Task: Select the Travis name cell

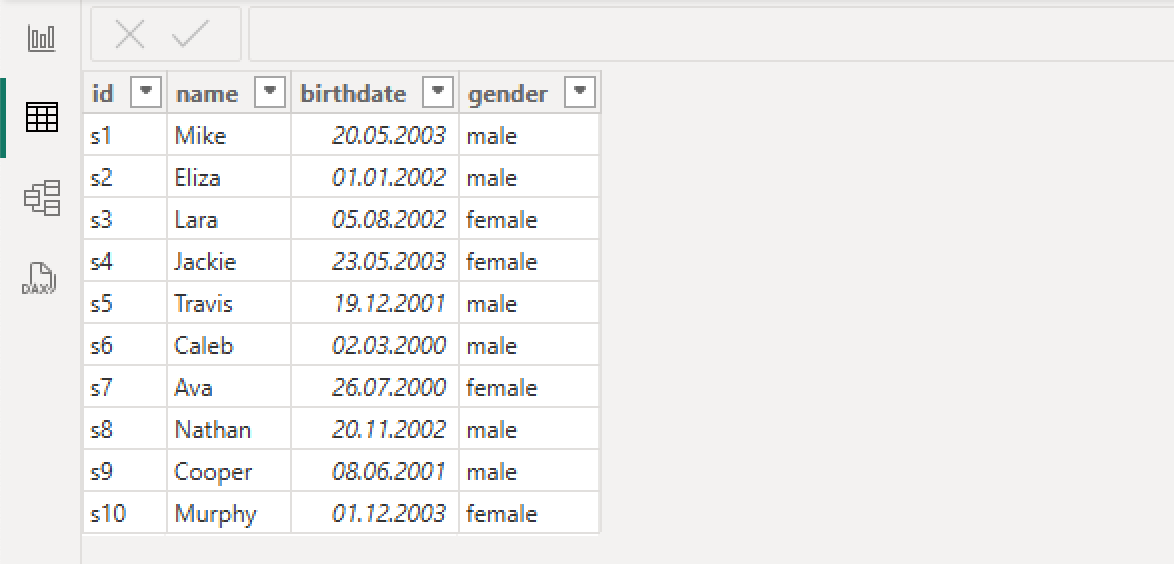Action: pyautogui.click(x=229, y=303)
